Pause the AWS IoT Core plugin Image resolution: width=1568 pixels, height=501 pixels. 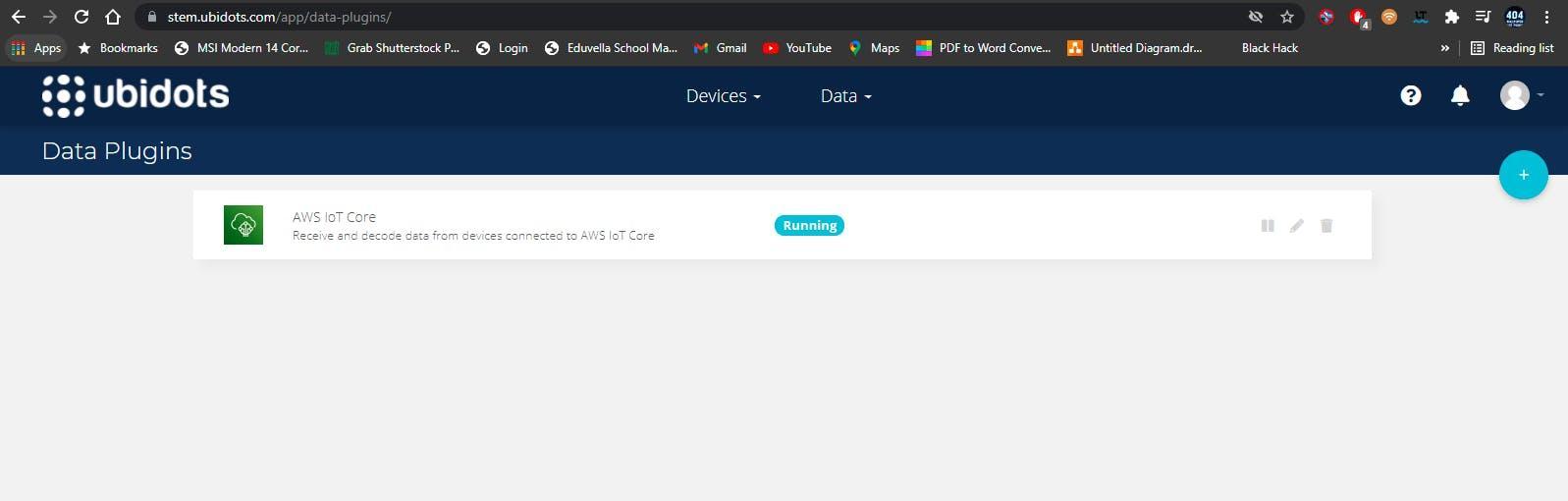(x=1268, y=226)
